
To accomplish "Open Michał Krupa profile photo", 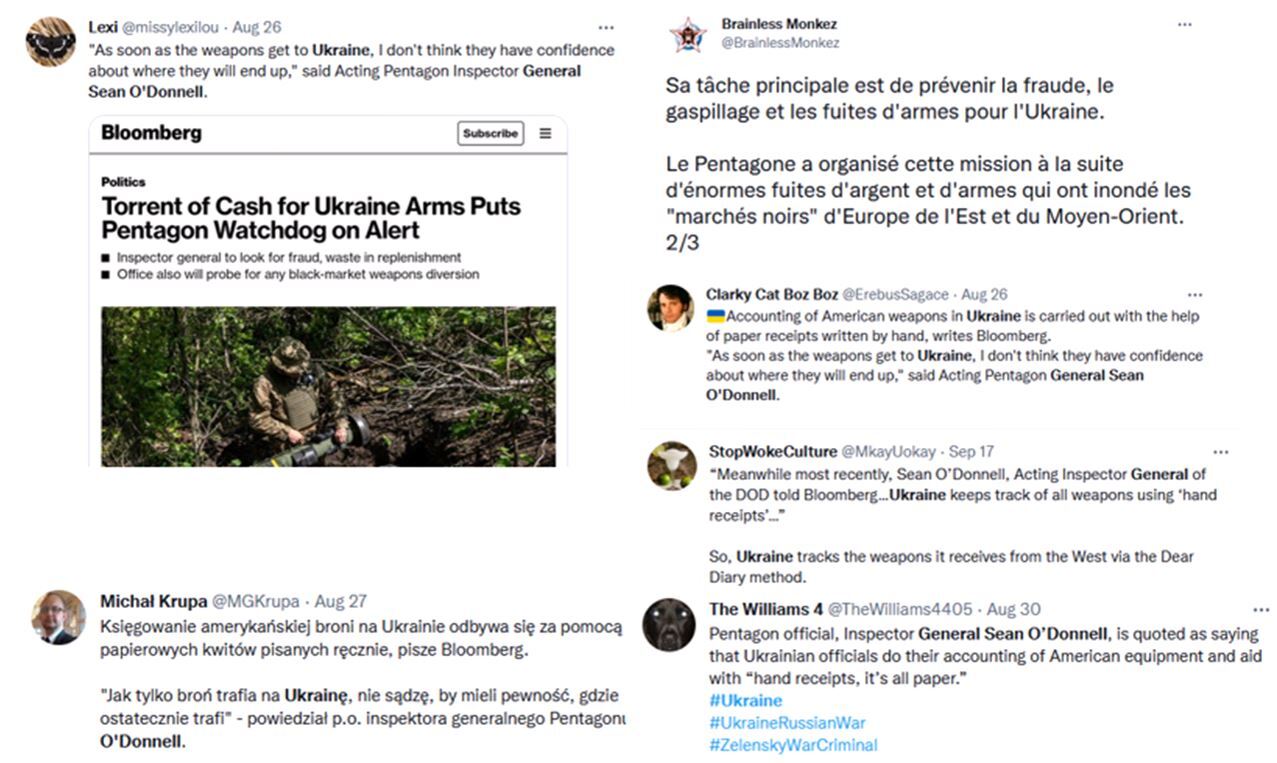I will [58, 617].
